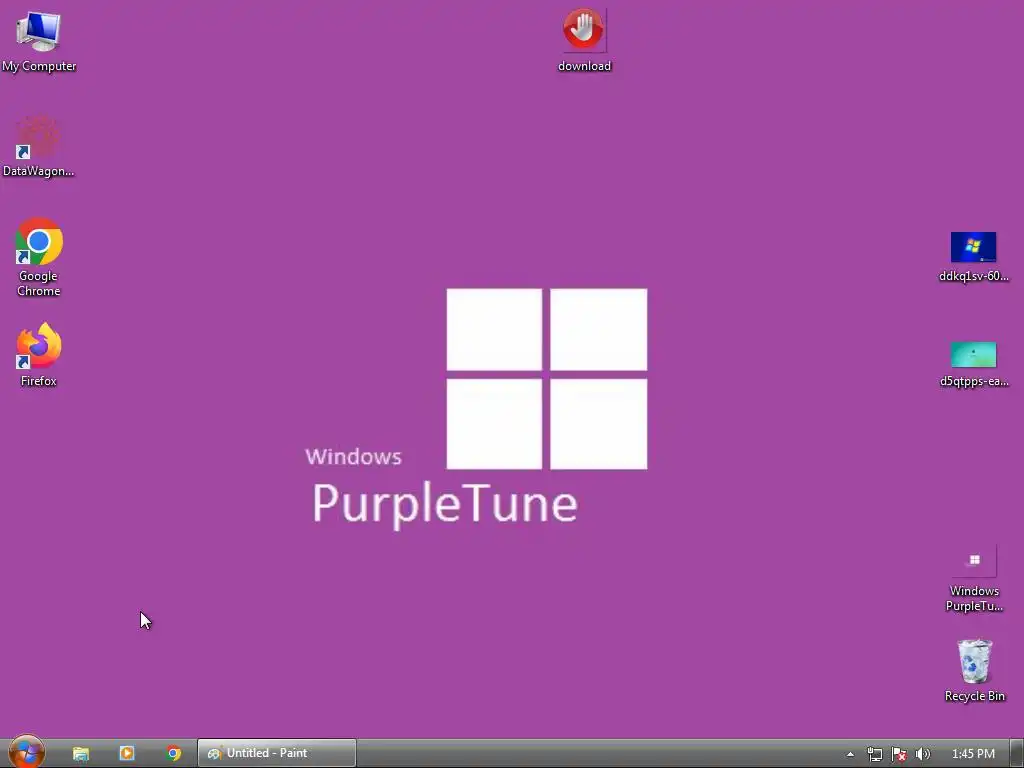This screenshot has width=1024, height=768.
Task: Select the DataWagon shortcut icon
Action: (39, 136)
